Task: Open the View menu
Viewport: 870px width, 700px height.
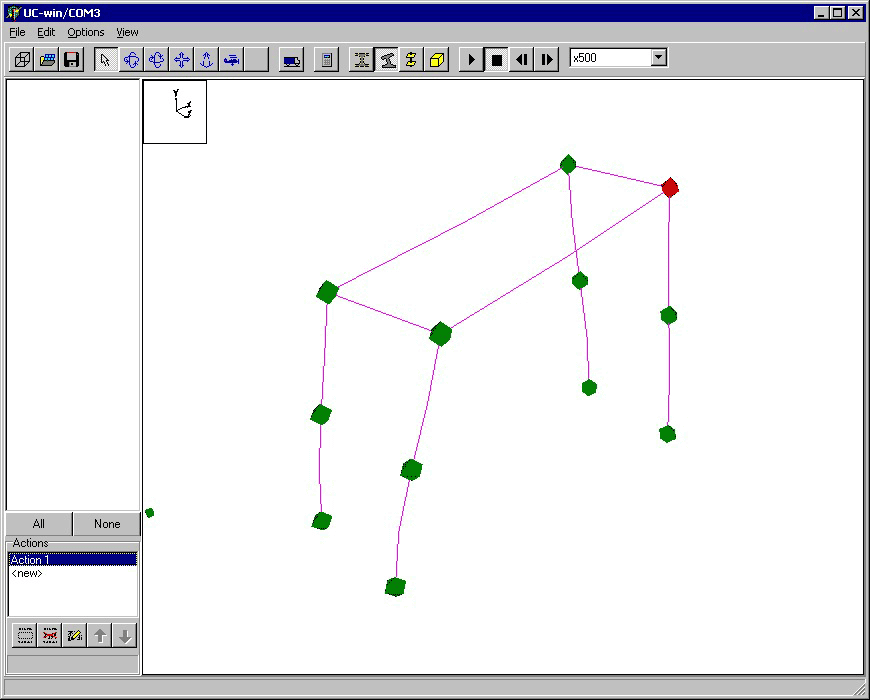Action: pyautogui.click(x=127, y=32)
